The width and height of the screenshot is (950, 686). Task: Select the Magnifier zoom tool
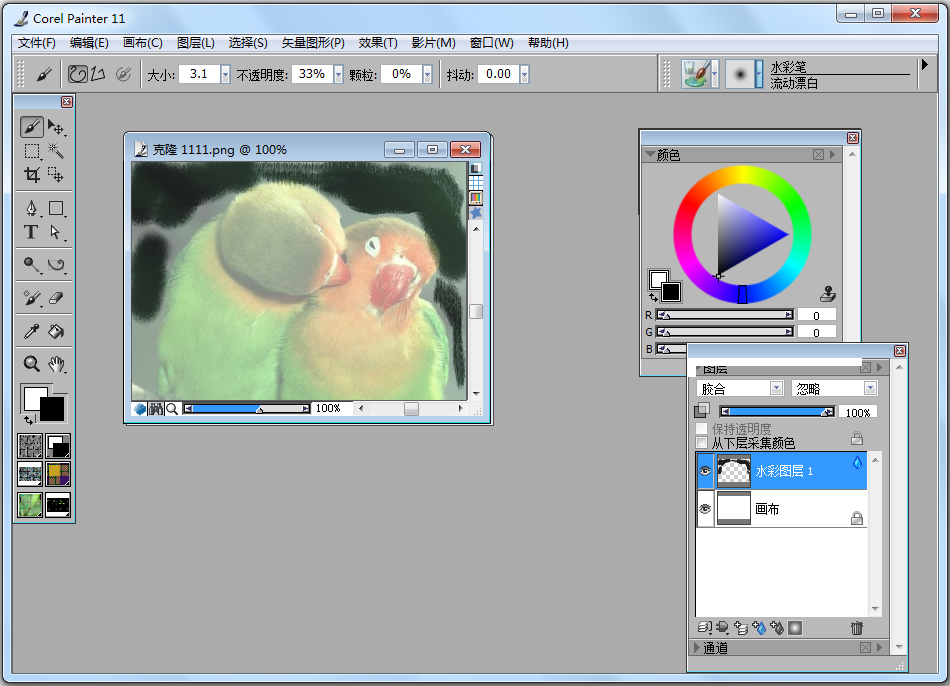coord(32,363)
